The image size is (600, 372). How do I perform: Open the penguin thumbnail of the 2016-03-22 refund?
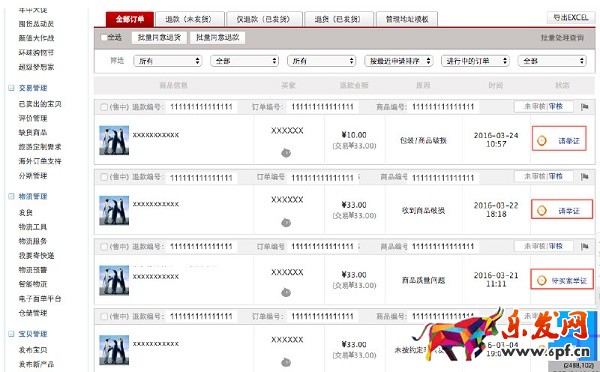[114, 210]
